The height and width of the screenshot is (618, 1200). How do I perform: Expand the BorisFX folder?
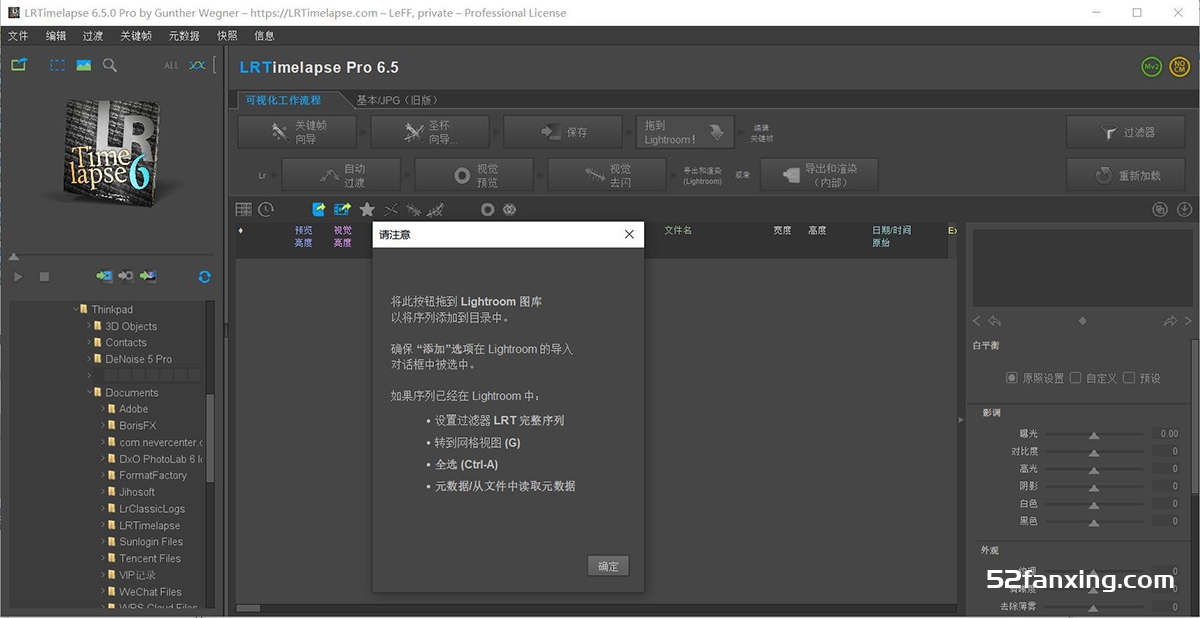104,426
